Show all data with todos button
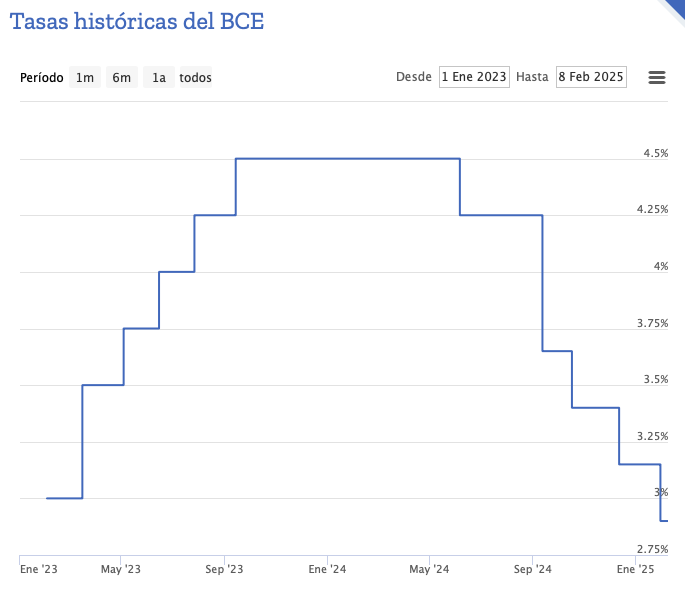Image resolution: width=685 pixels, height=591 pixels. tap(195, 77)
